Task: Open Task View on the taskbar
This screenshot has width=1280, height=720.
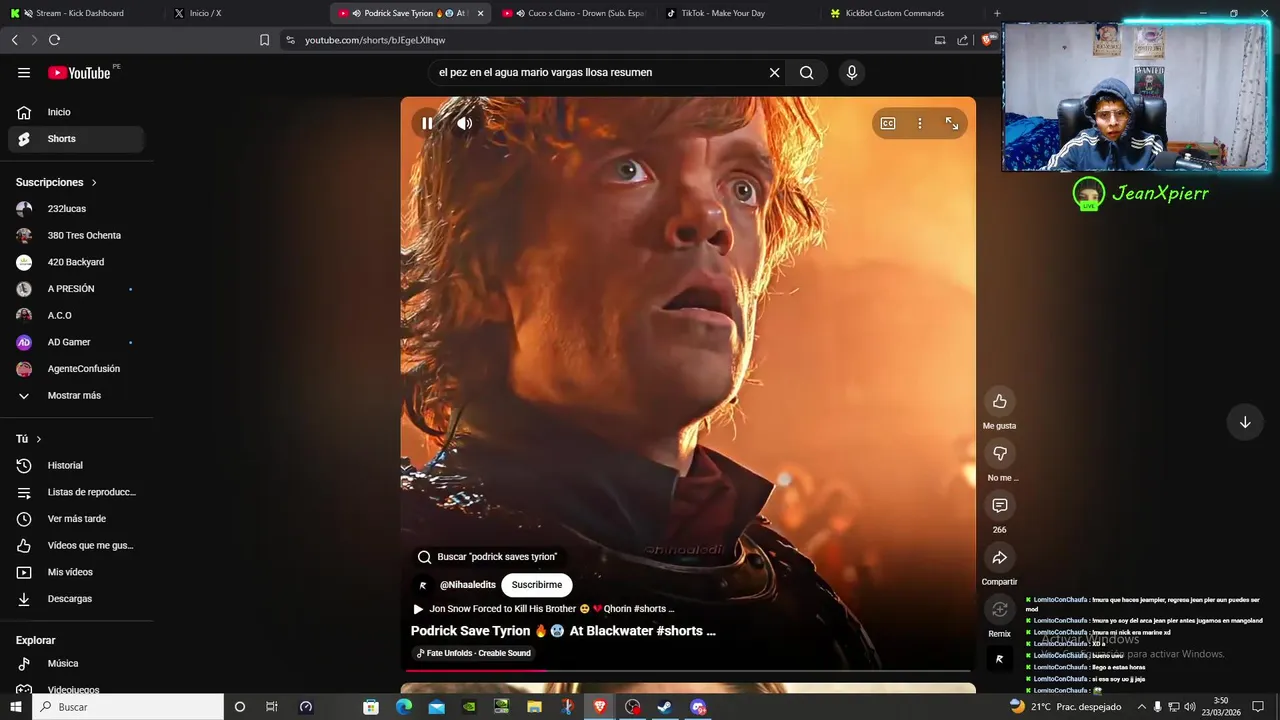Action: tap(272, 707)
